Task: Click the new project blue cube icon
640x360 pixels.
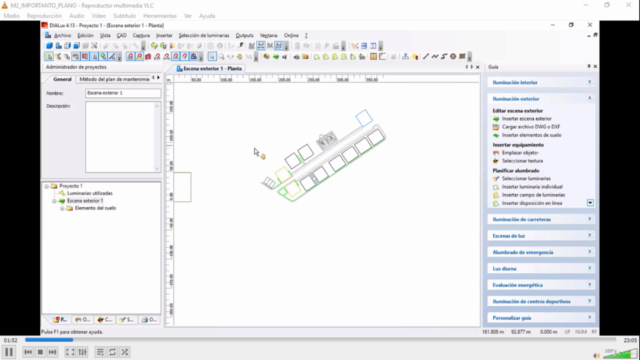Action: pyautogui.click(x=49, y=46)
